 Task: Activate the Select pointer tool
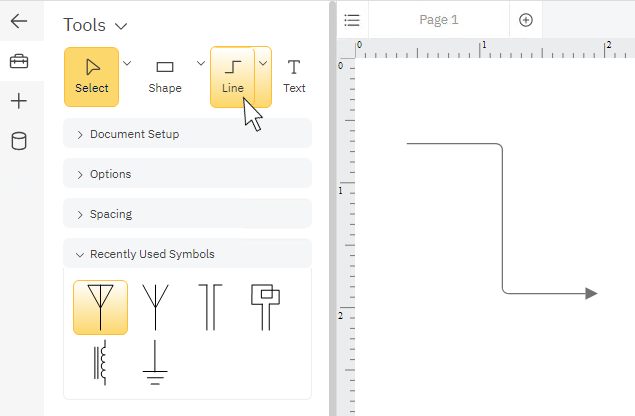point(92,76)
